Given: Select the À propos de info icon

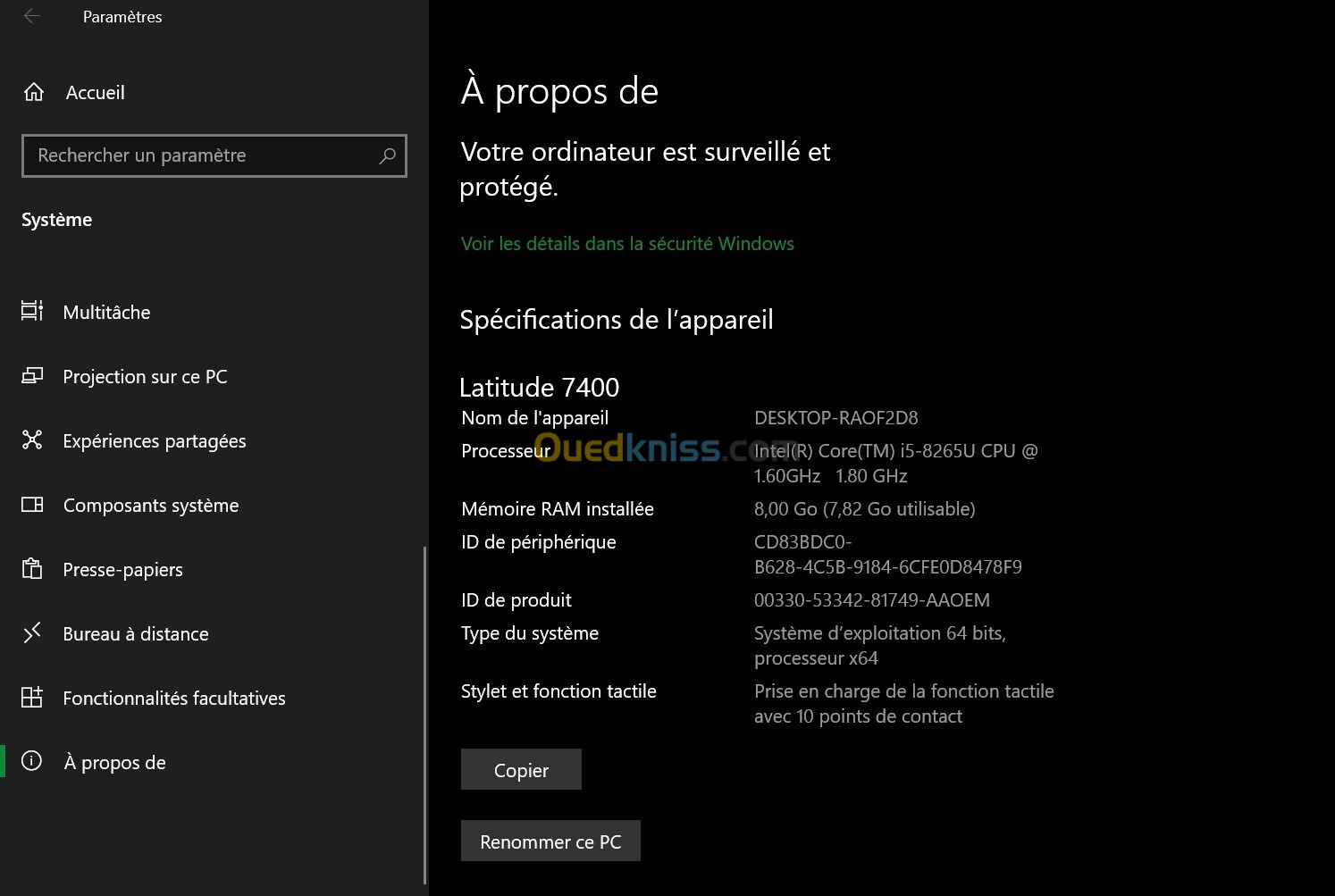Looking at the screenshot, I should pos(32,761).
